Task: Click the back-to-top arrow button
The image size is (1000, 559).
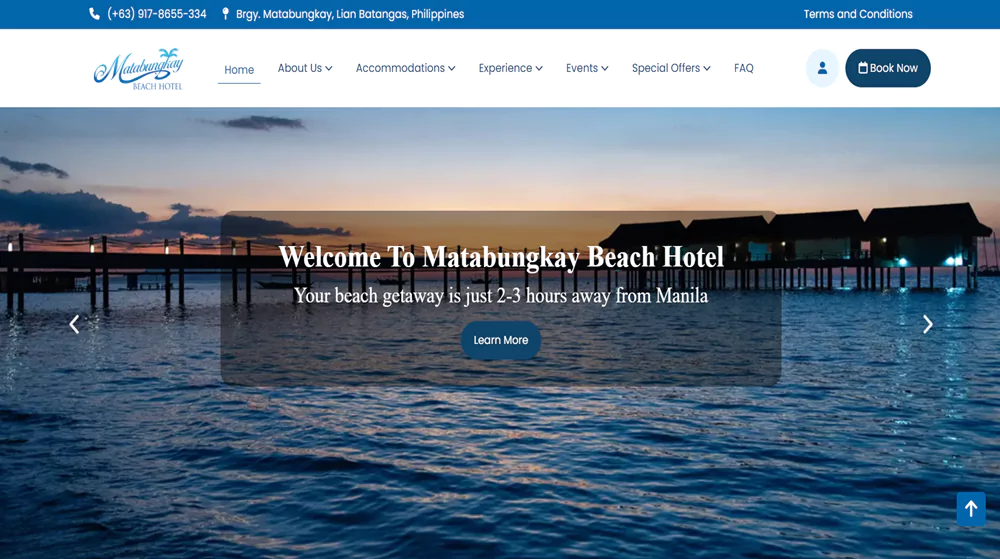Action: click(x=971, y=509)
